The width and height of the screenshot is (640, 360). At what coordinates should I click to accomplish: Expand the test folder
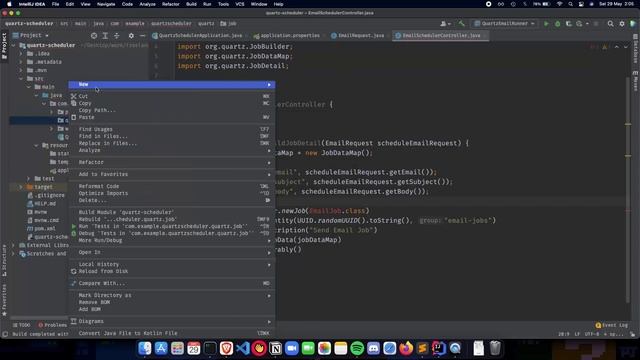click(x=29, y=179)
